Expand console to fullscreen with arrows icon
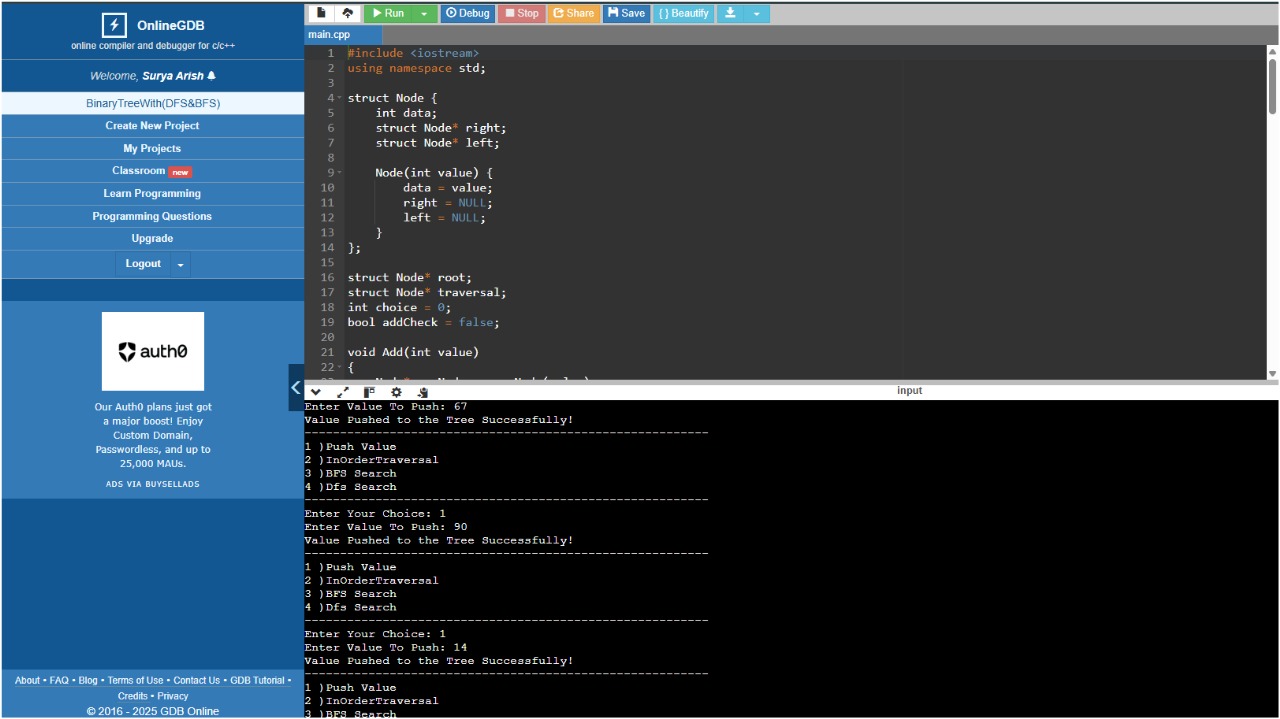The width and height of the screenshot is (1280, 719). [x=343, y=392]
